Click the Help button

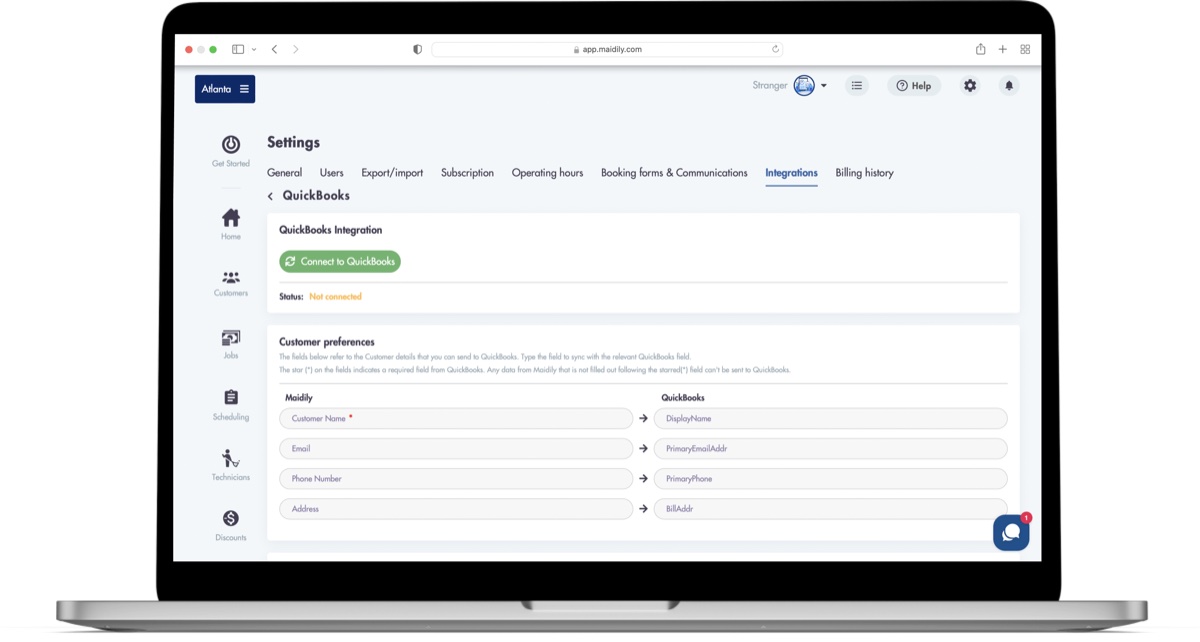pyautogui.click(x=913, y=86)
